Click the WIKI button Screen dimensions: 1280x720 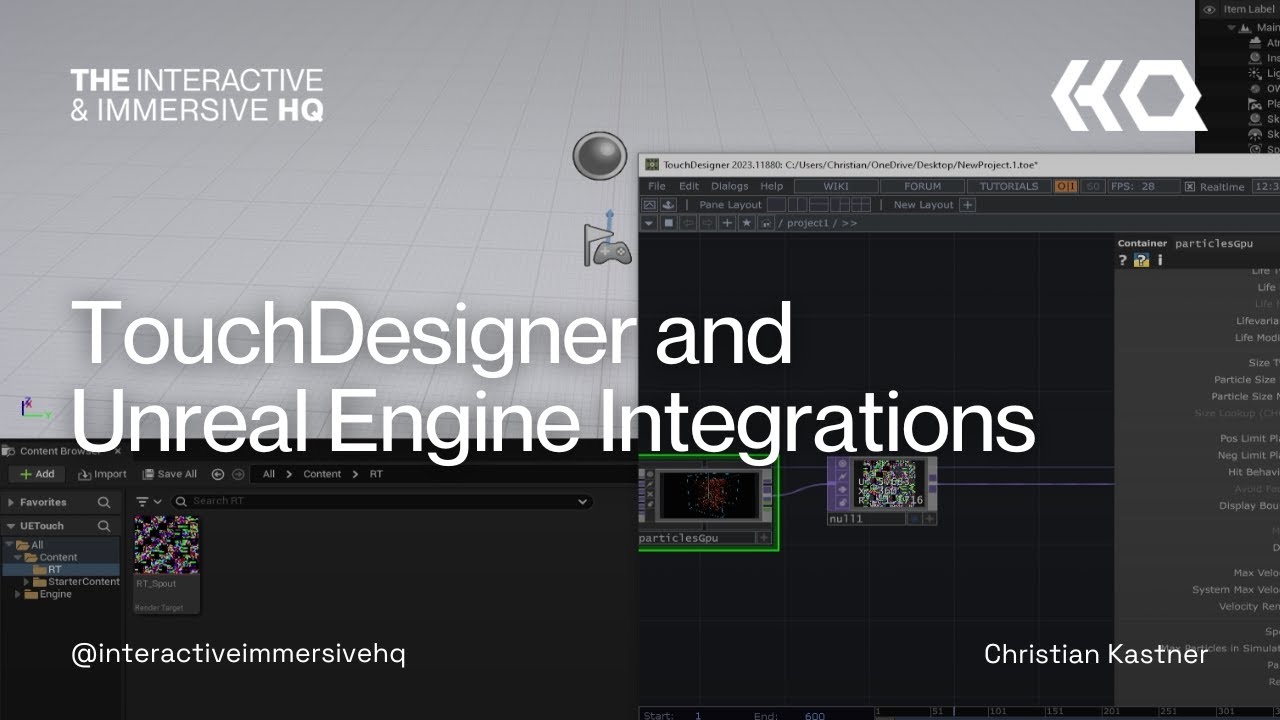[x=836, y=186]
